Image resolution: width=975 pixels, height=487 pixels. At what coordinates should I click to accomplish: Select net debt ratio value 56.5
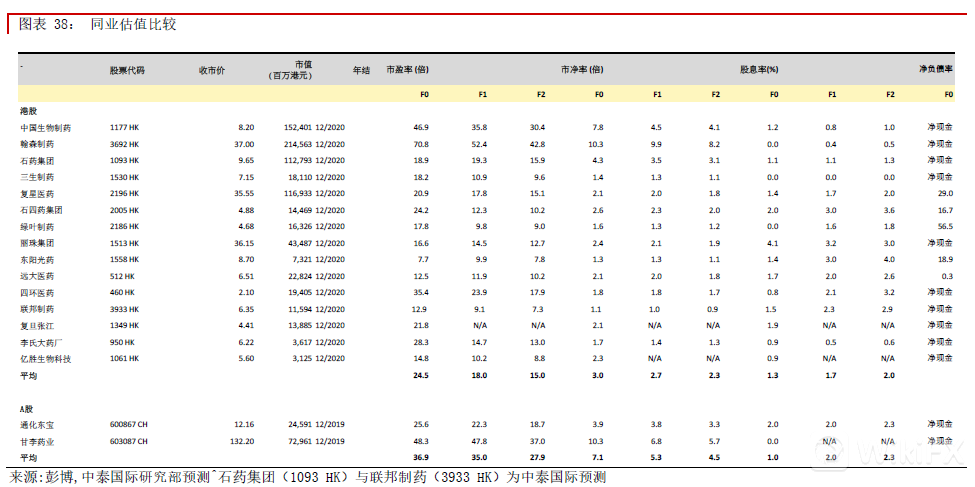click(x=945, y=226)
